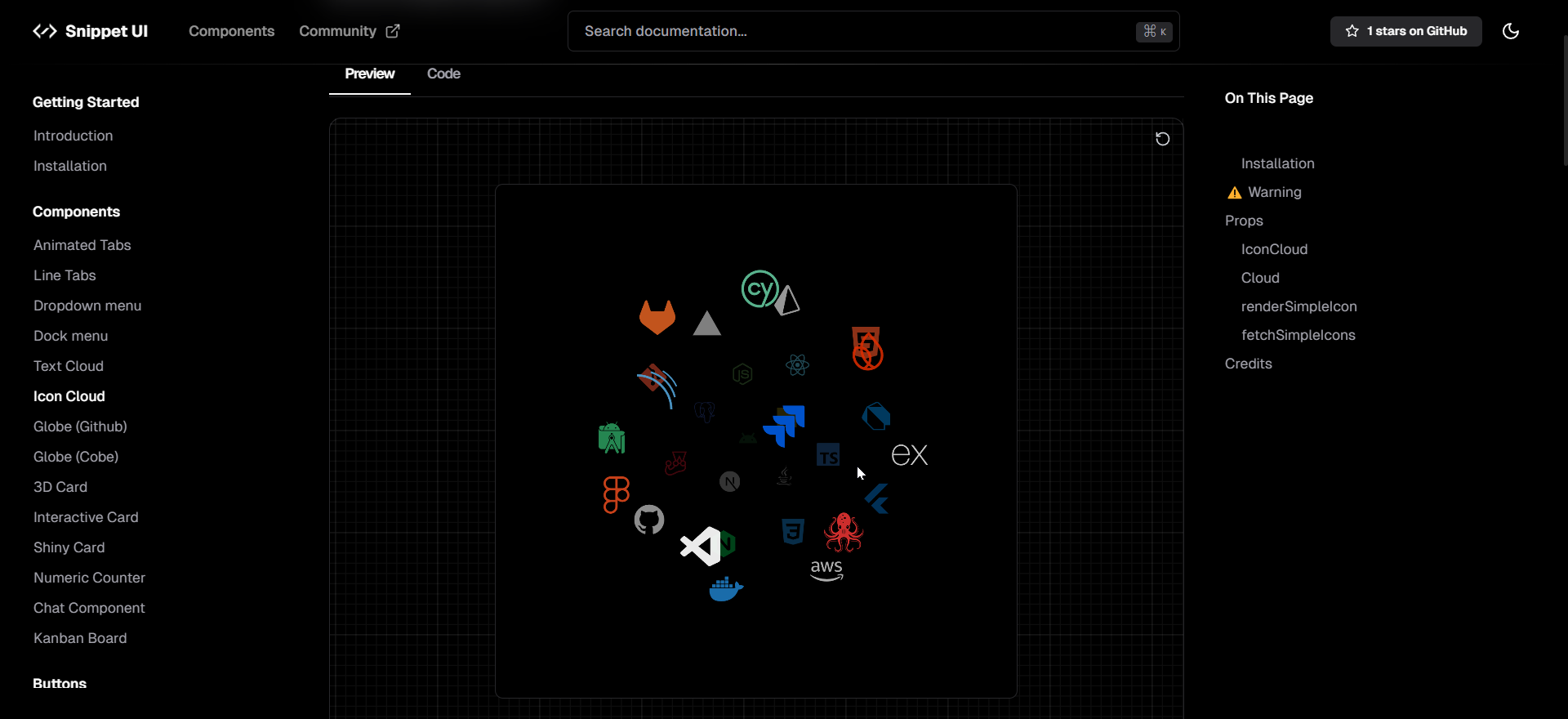The width and height of the screenshot is (1568, 719).
Task: Click the gray Vercel triangle icon
Action: pos(707,324)
